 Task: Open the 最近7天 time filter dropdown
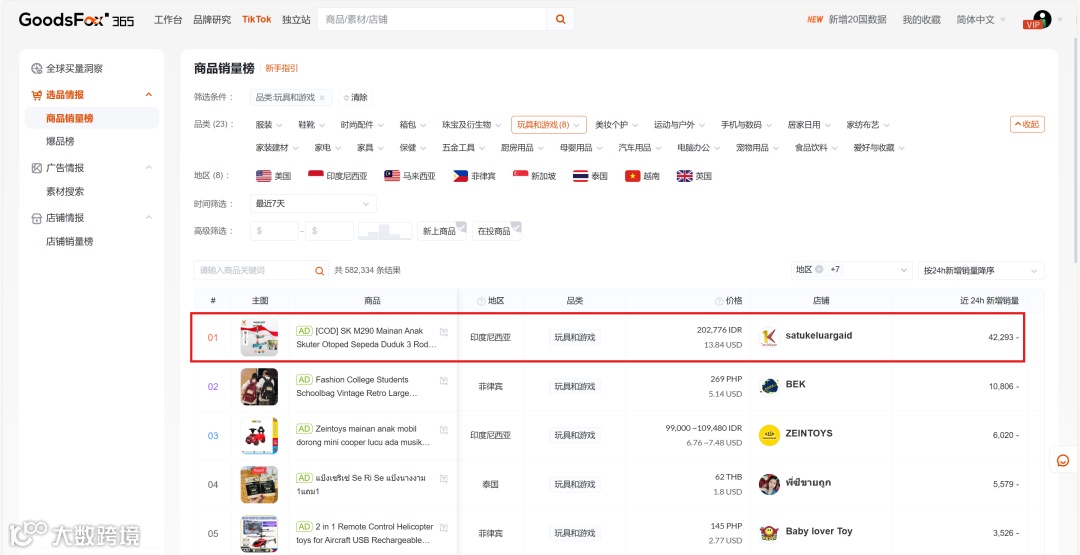coord(313,204)
